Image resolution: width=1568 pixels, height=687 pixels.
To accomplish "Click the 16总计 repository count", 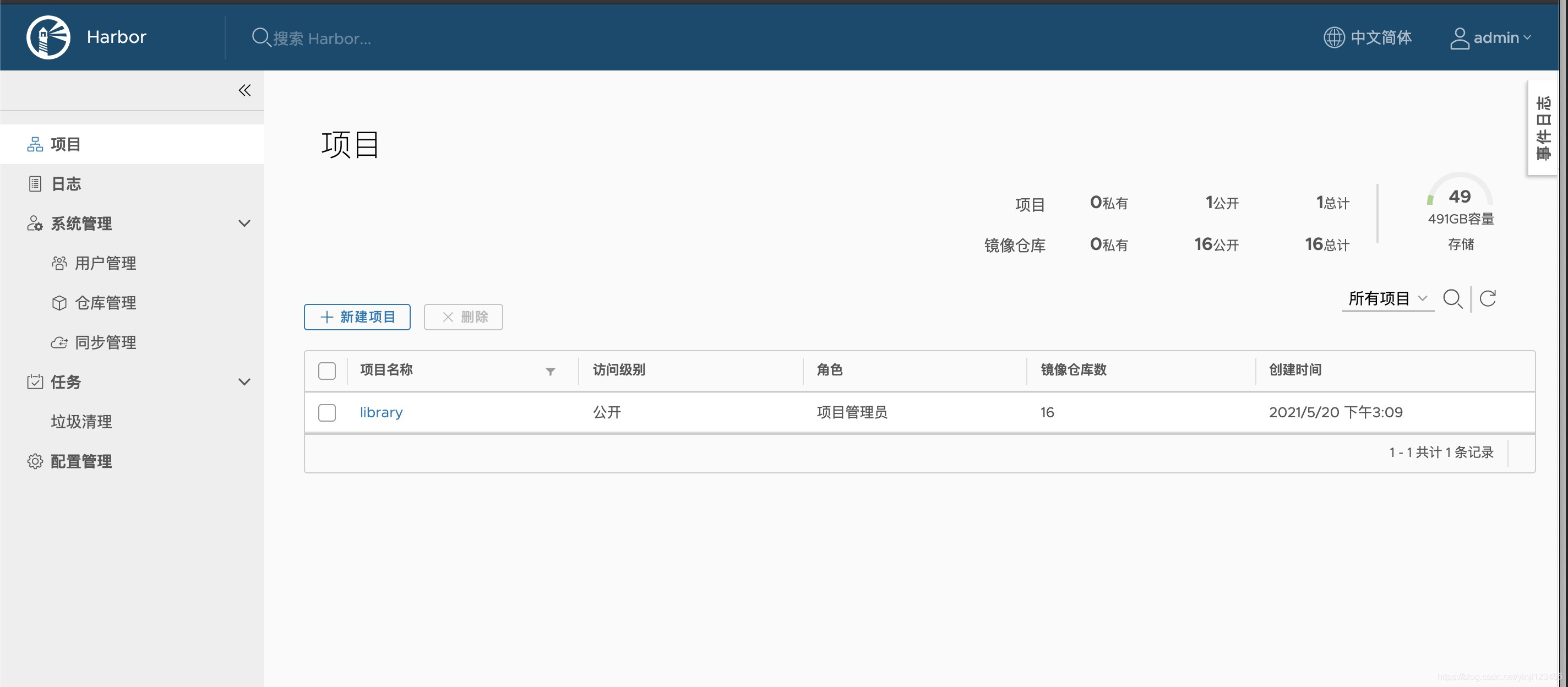I will point(1327,244).
